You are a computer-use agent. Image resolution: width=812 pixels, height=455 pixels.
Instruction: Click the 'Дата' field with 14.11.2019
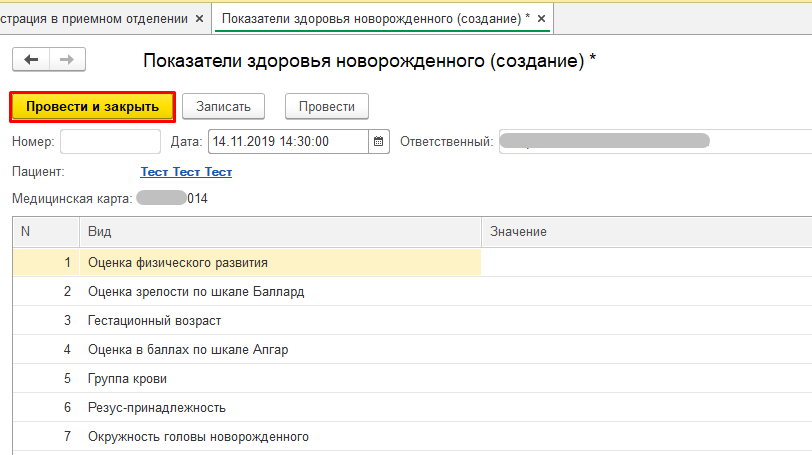287,142
